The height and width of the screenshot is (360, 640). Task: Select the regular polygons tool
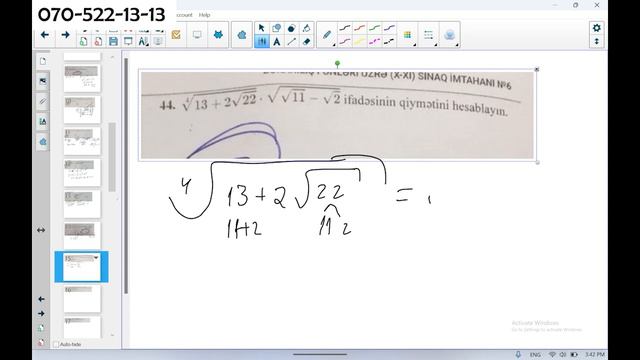[x=291, y=28]
